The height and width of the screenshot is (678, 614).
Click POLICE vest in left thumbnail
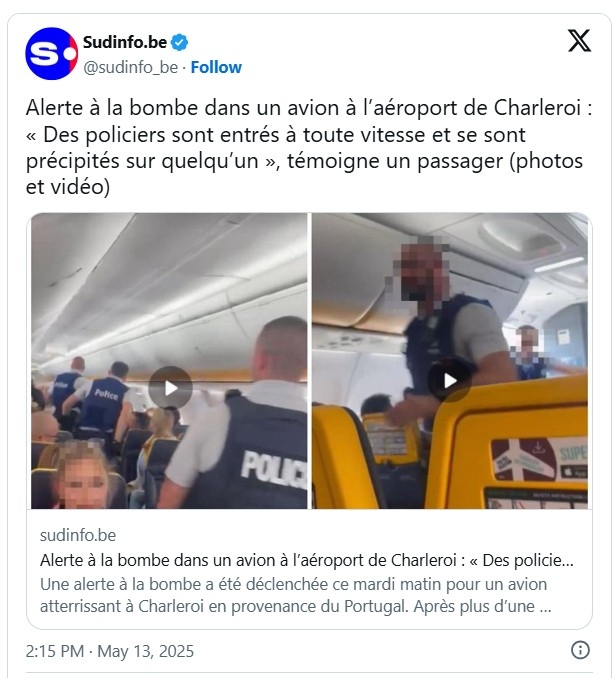click(x=273, y=469)
